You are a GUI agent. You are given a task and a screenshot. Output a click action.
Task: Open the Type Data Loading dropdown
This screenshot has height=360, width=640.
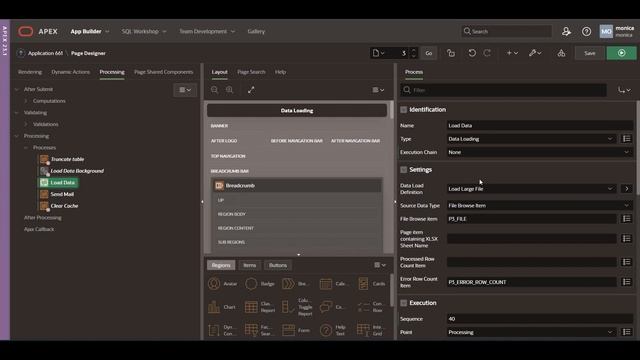531,139
